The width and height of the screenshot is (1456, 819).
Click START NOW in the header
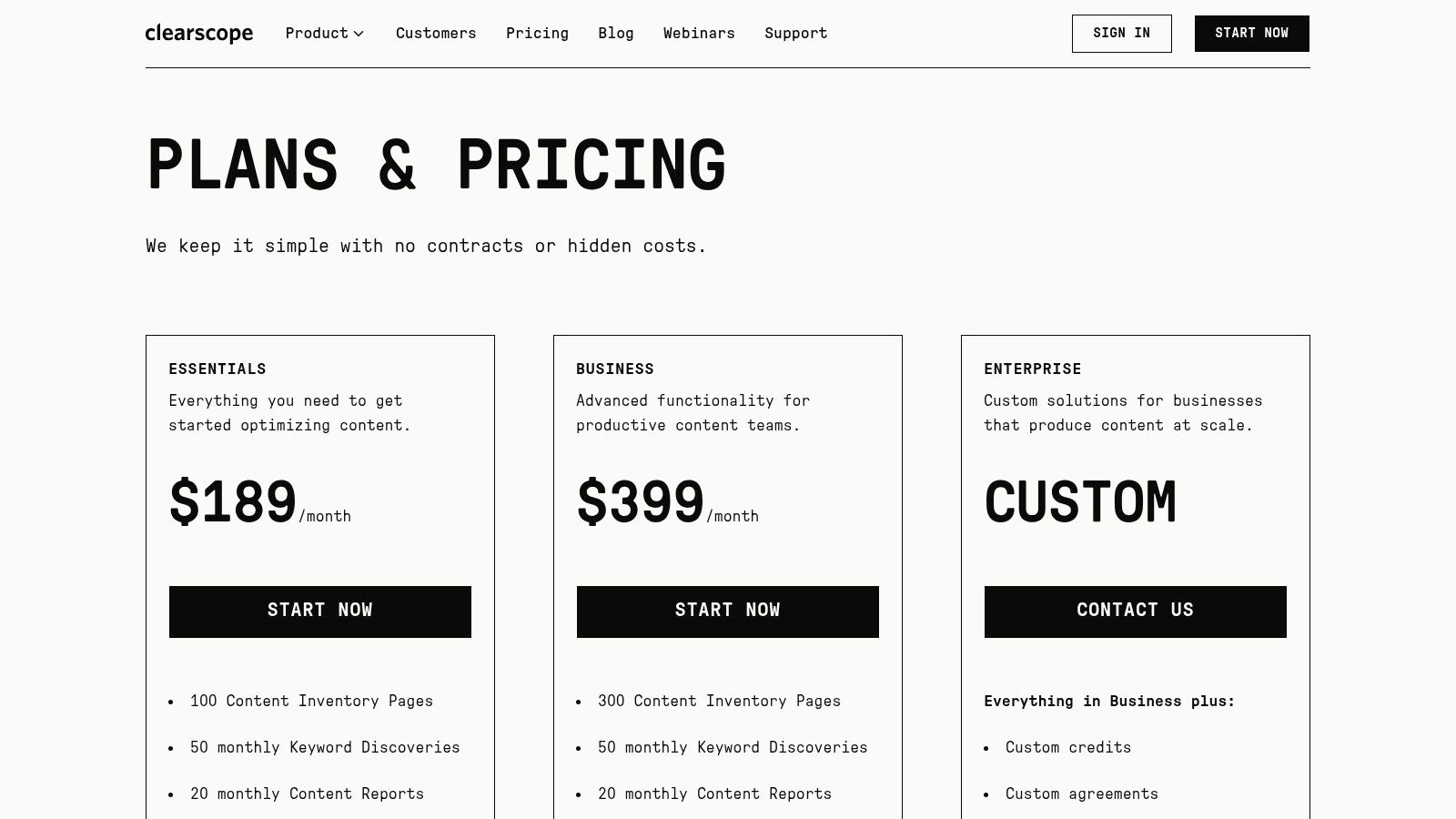[x=1251, y=34]
